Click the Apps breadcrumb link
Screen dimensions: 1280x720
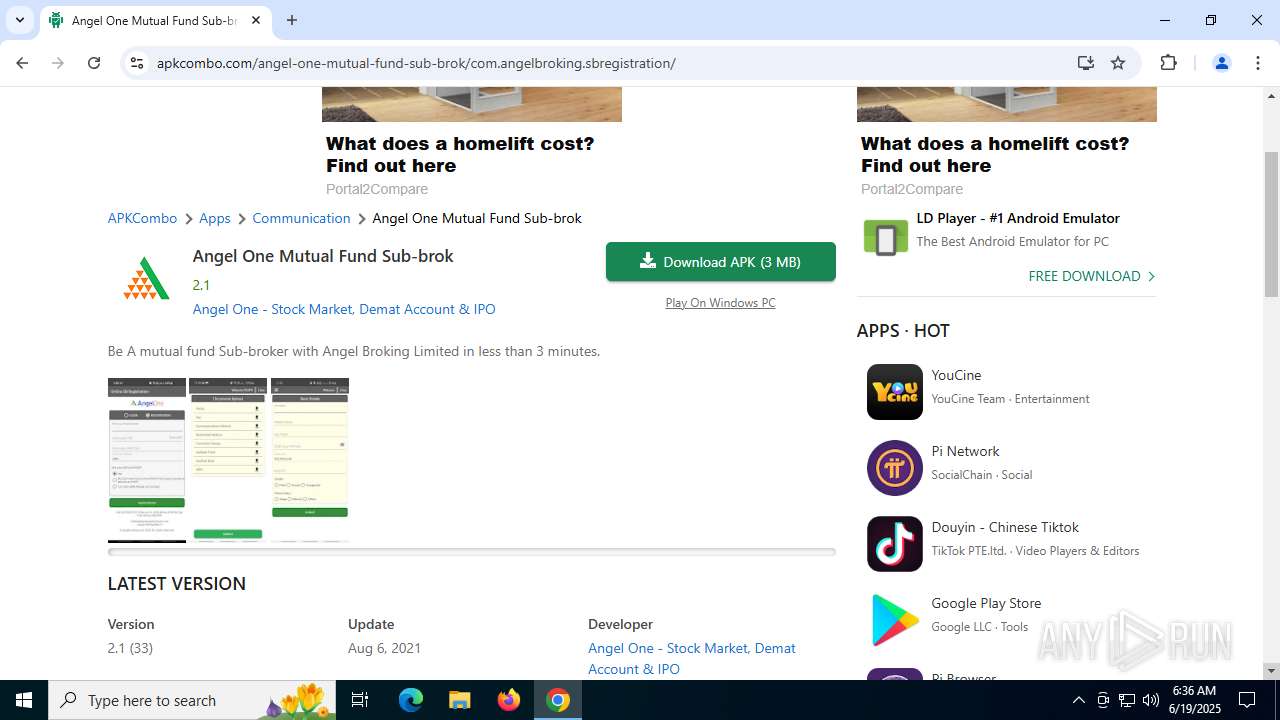pyautogui.click(x=214, y=218)
